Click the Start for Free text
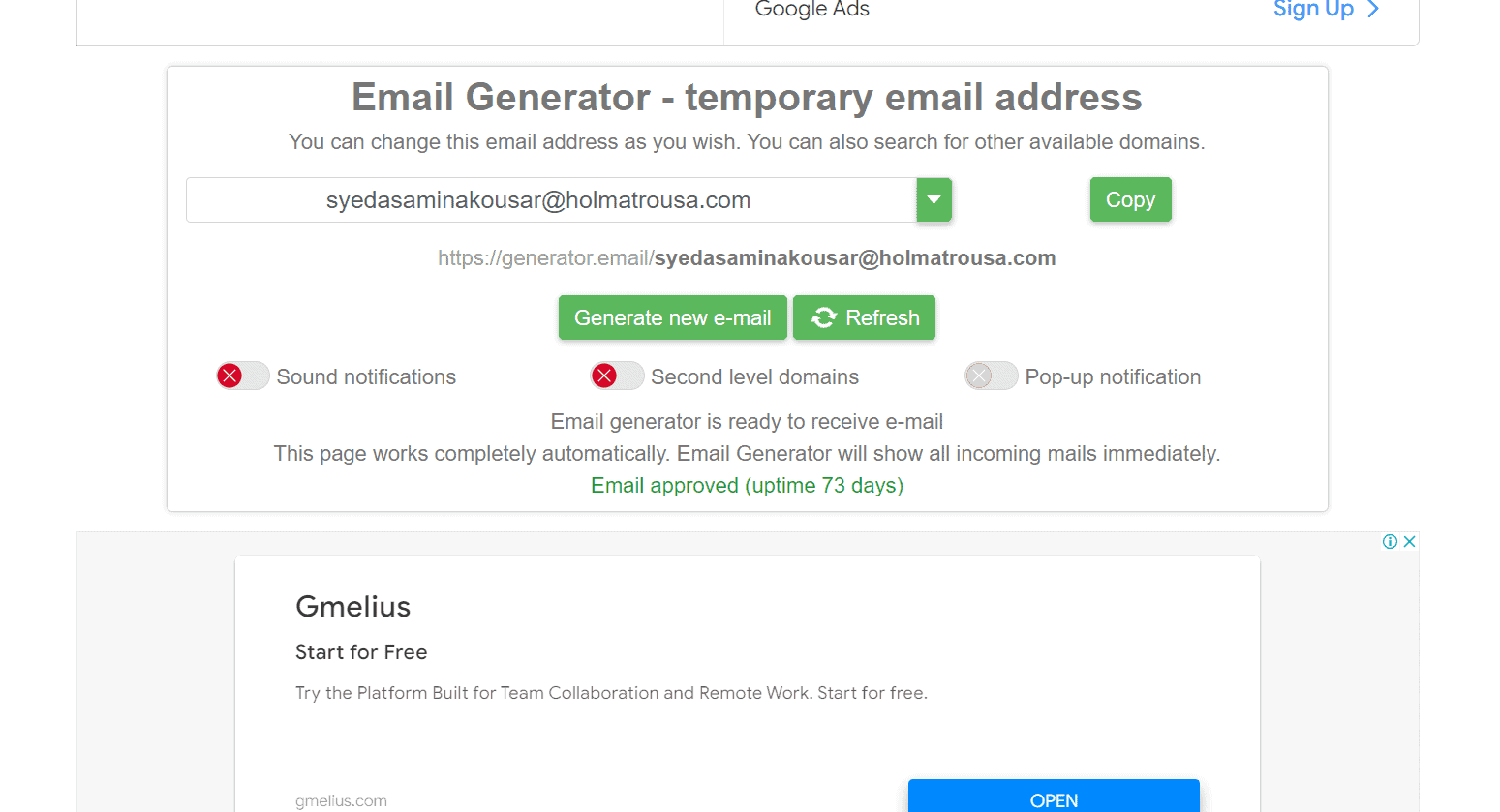1500x812 pixels. (361, 652)
